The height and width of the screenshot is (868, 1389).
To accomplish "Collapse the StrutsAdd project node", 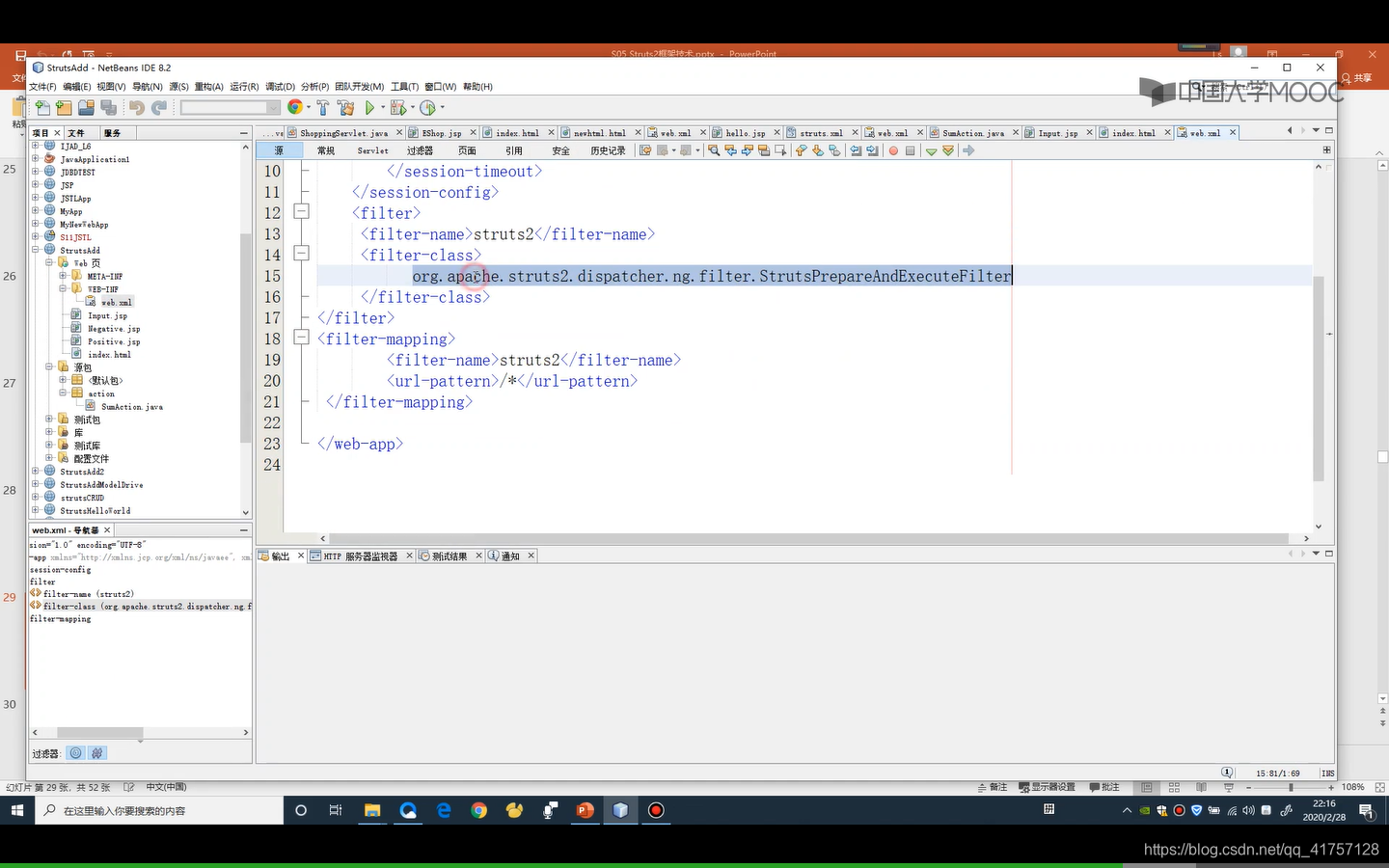I will pyautogui.click(x=36, y=249).
